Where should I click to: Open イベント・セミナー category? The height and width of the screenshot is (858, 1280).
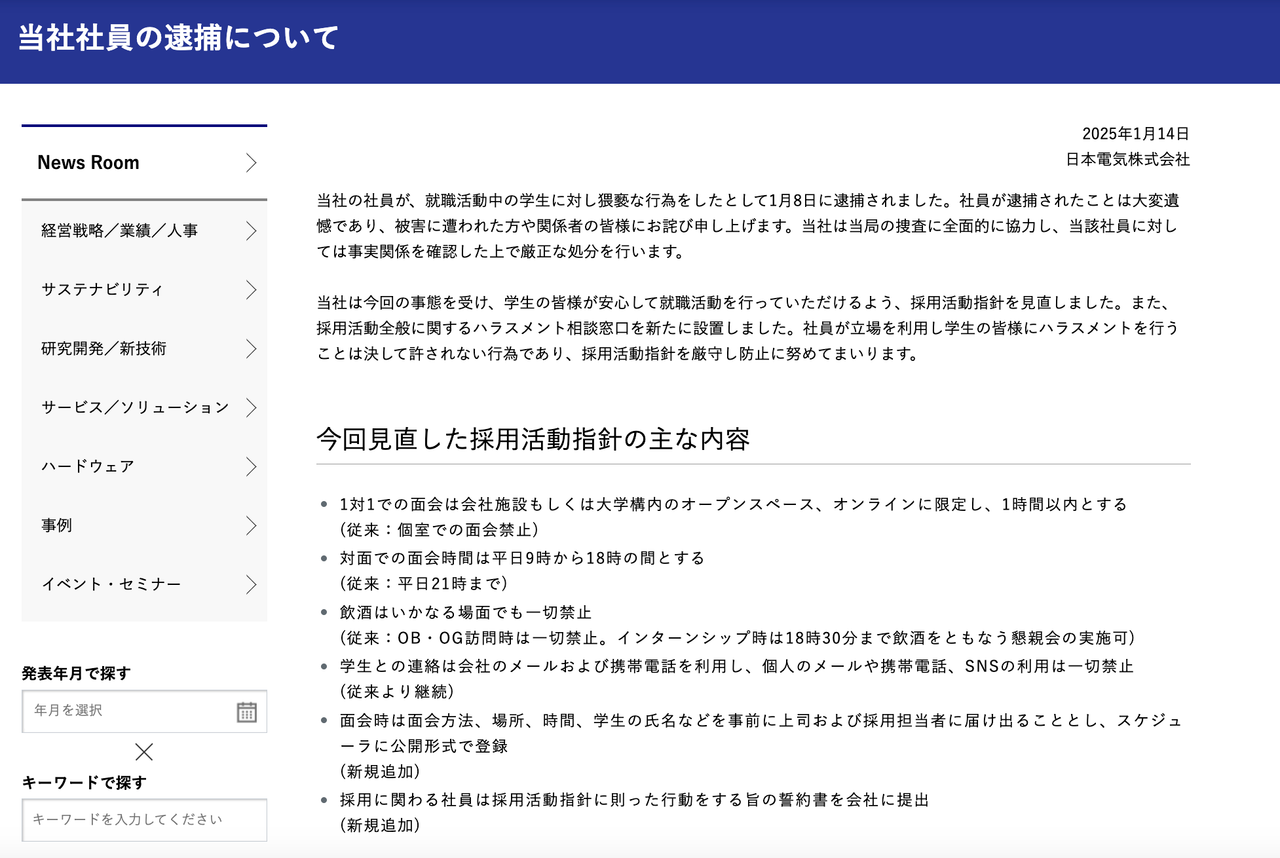click(x=144, y=585)
